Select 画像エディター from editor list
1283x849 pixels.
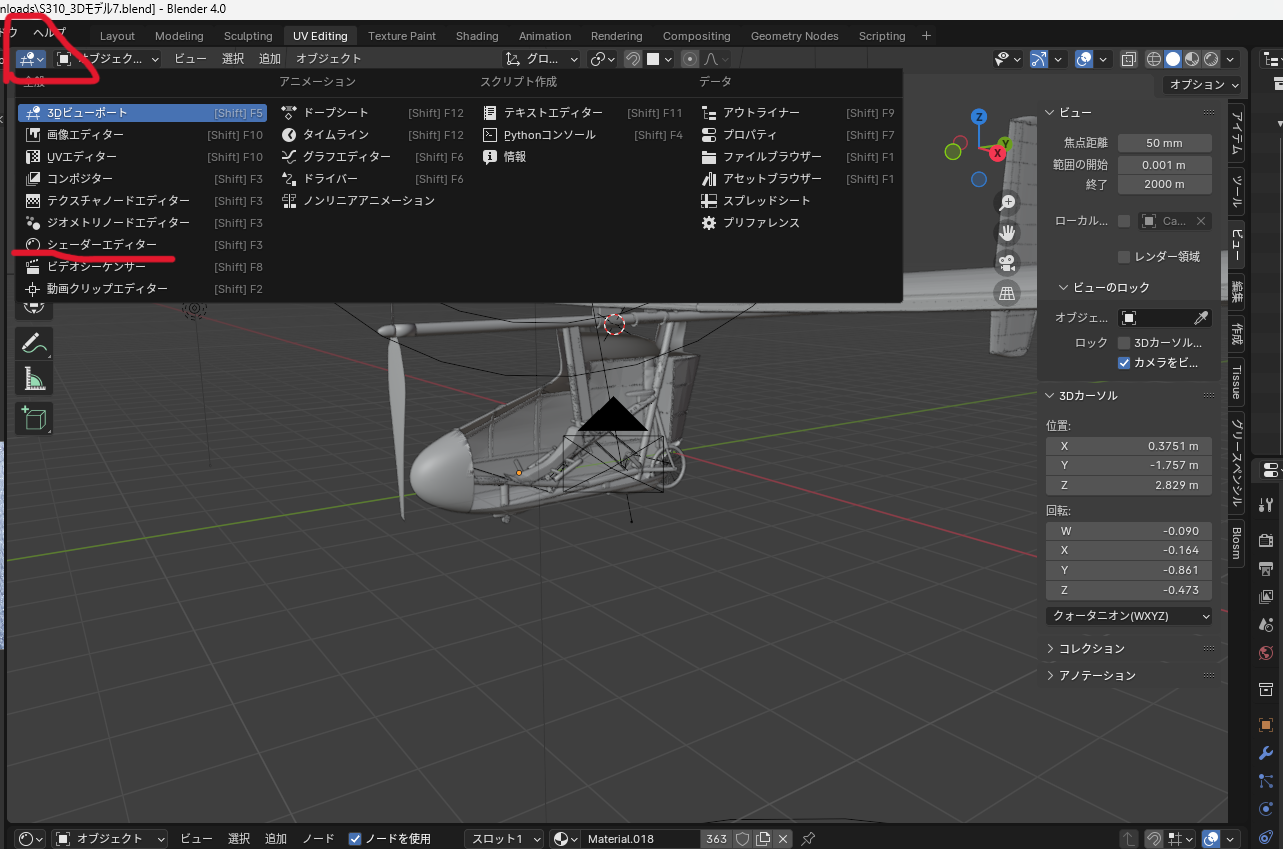(x=141, y=135)
